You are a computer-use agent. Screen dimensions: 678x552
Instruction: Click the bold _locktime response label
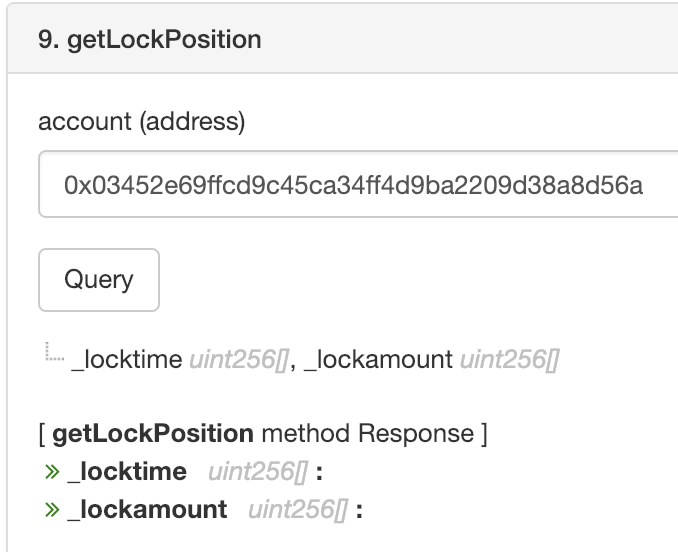tap(127, 471)
